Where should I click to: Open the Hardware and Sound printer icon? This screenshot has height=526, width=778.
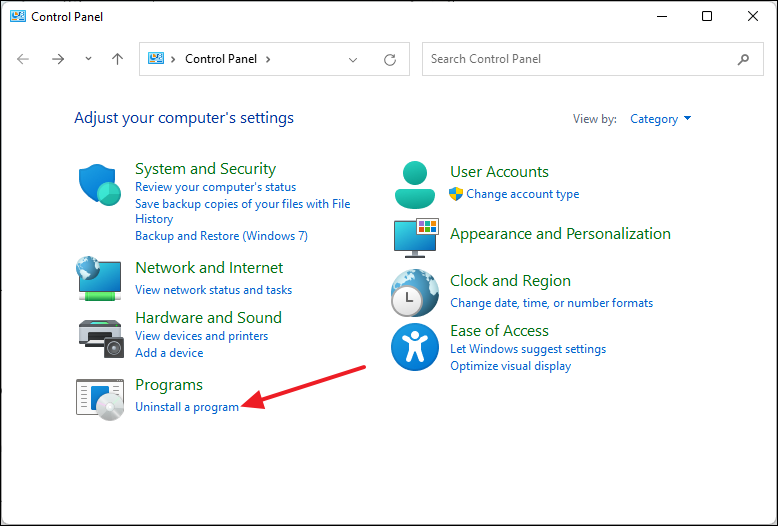tap(101, 338)
